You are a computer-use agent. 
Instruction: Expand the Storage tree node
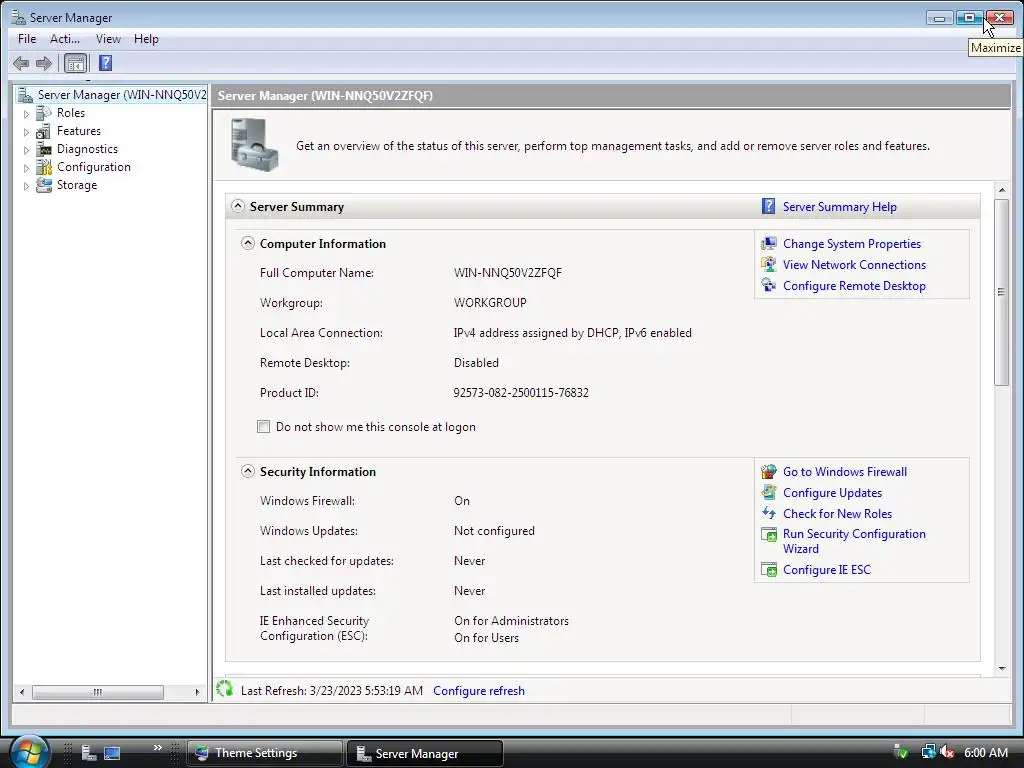click(x=26, y=186)
